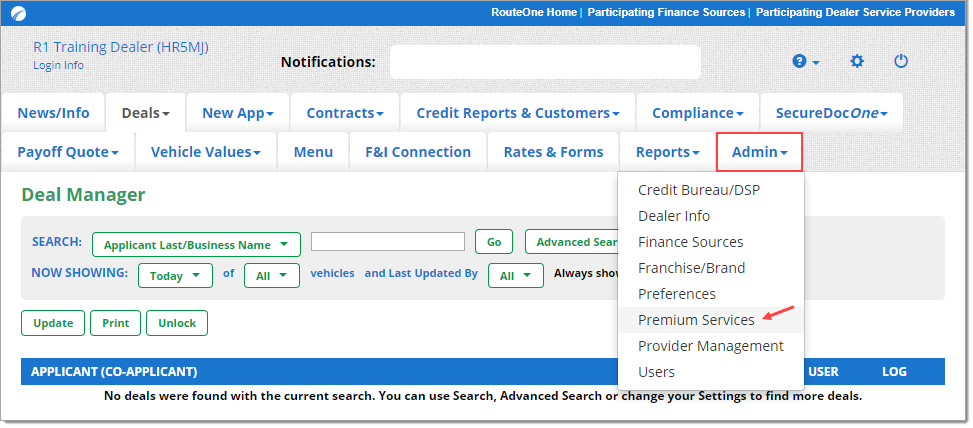This screenshot has height=428, width=973.
Task: Click the Deal Manager heading
Action: tap(83, 195)
